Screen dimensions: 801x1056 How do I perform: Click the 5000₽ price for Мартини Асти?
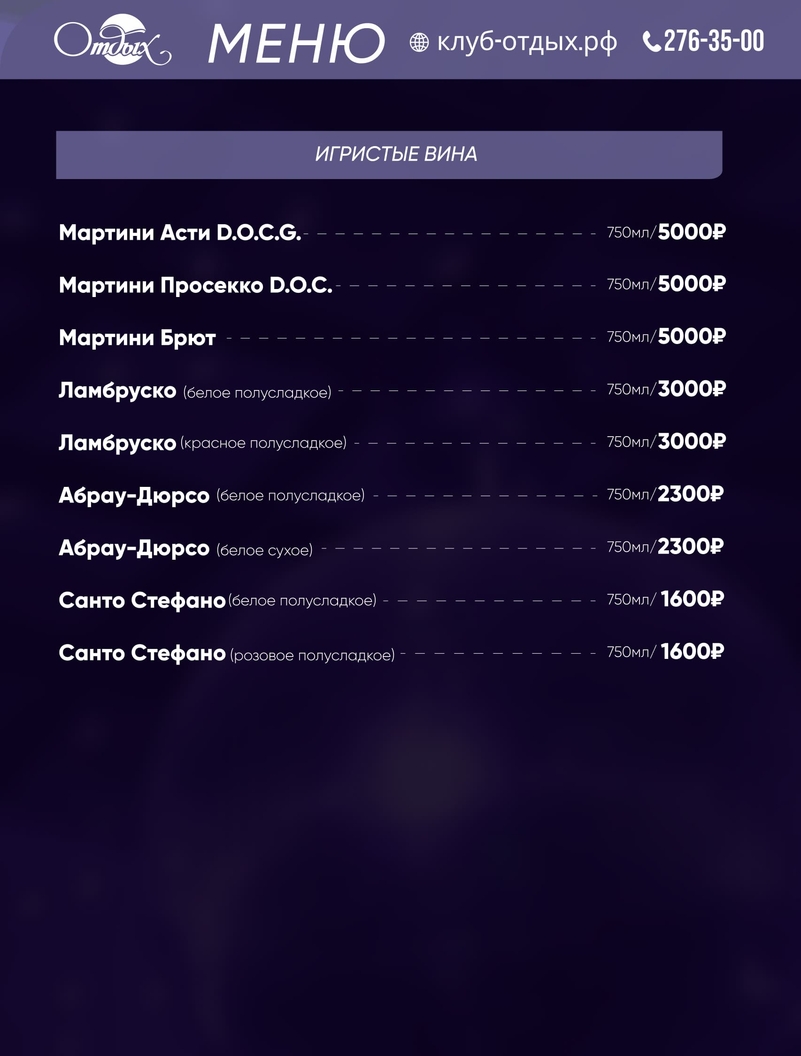[x=691, y=232]
